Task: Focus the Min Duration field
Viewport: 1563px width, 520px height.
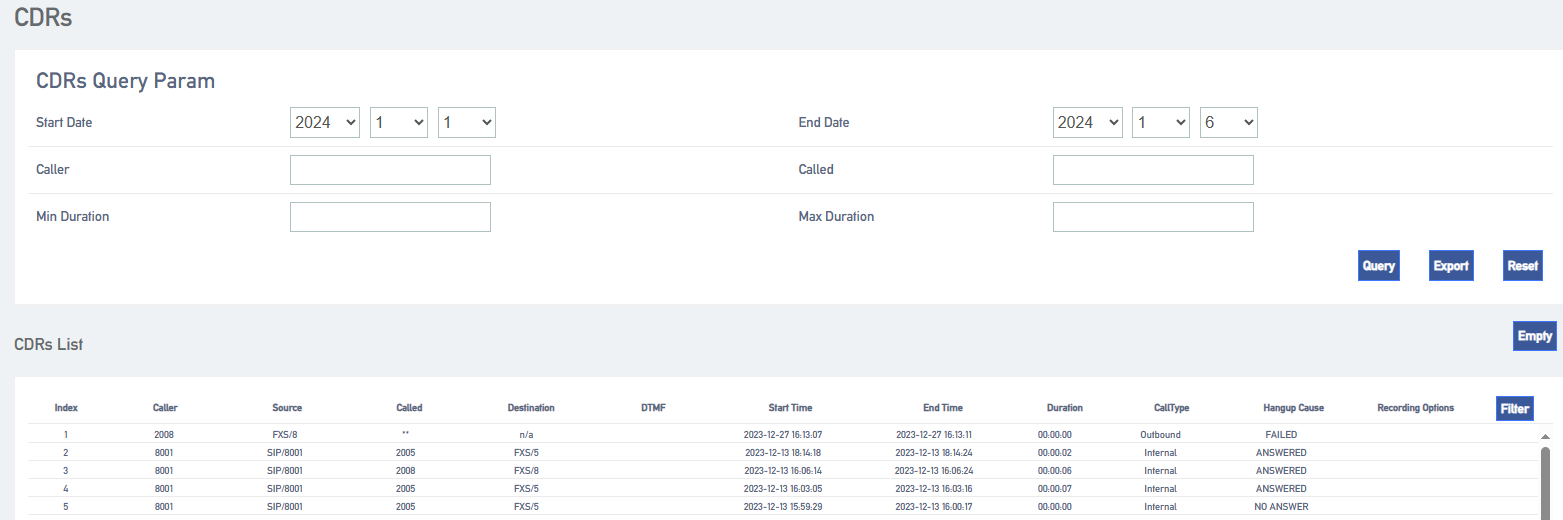Action: (390, 217)
